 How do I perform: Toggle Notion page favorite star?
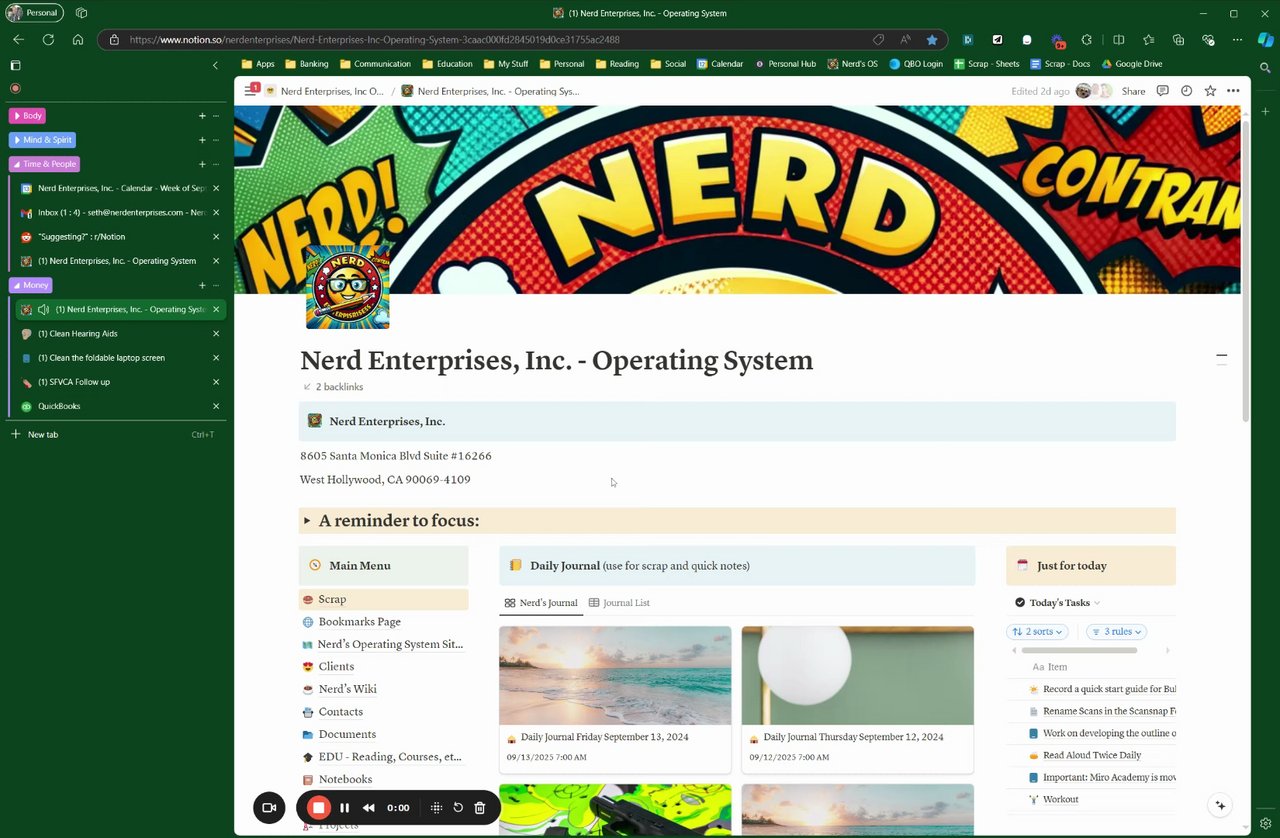[1210, 91]
